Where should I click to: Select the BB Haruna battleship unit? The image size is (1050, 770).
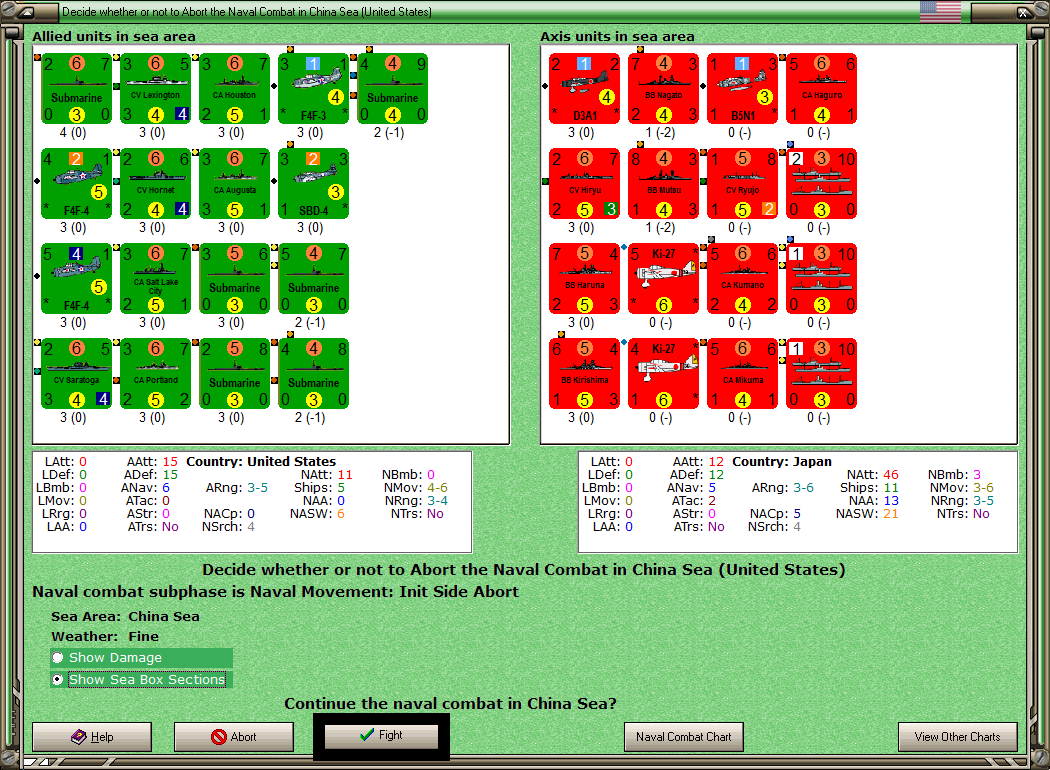click(585, 279)
